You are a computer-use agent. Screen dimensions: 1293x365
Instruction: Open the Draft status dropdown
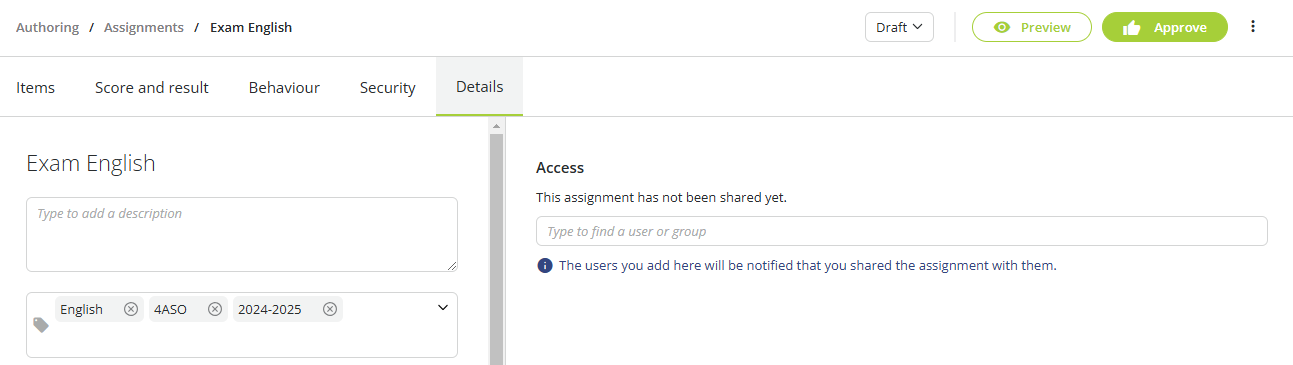tap(899, 27)
